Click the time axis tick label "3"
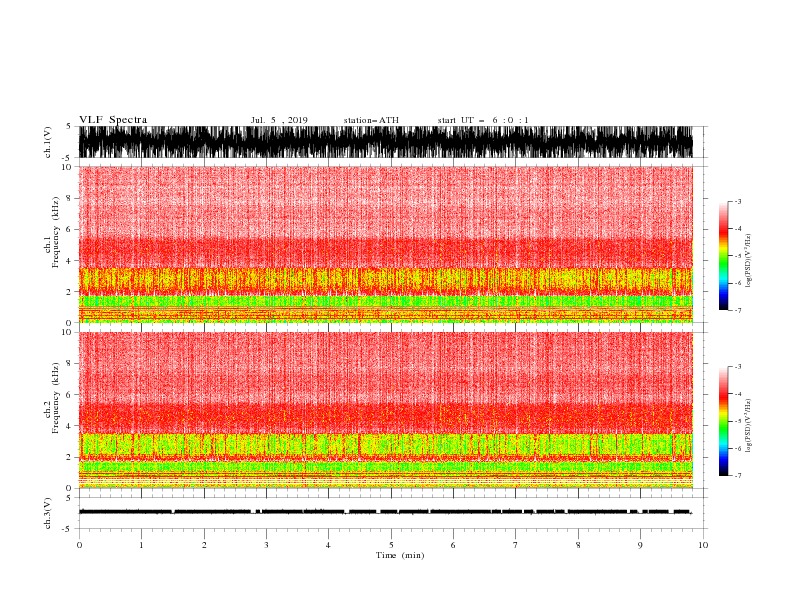Screen dimensions: 792x612 [266, 545]
